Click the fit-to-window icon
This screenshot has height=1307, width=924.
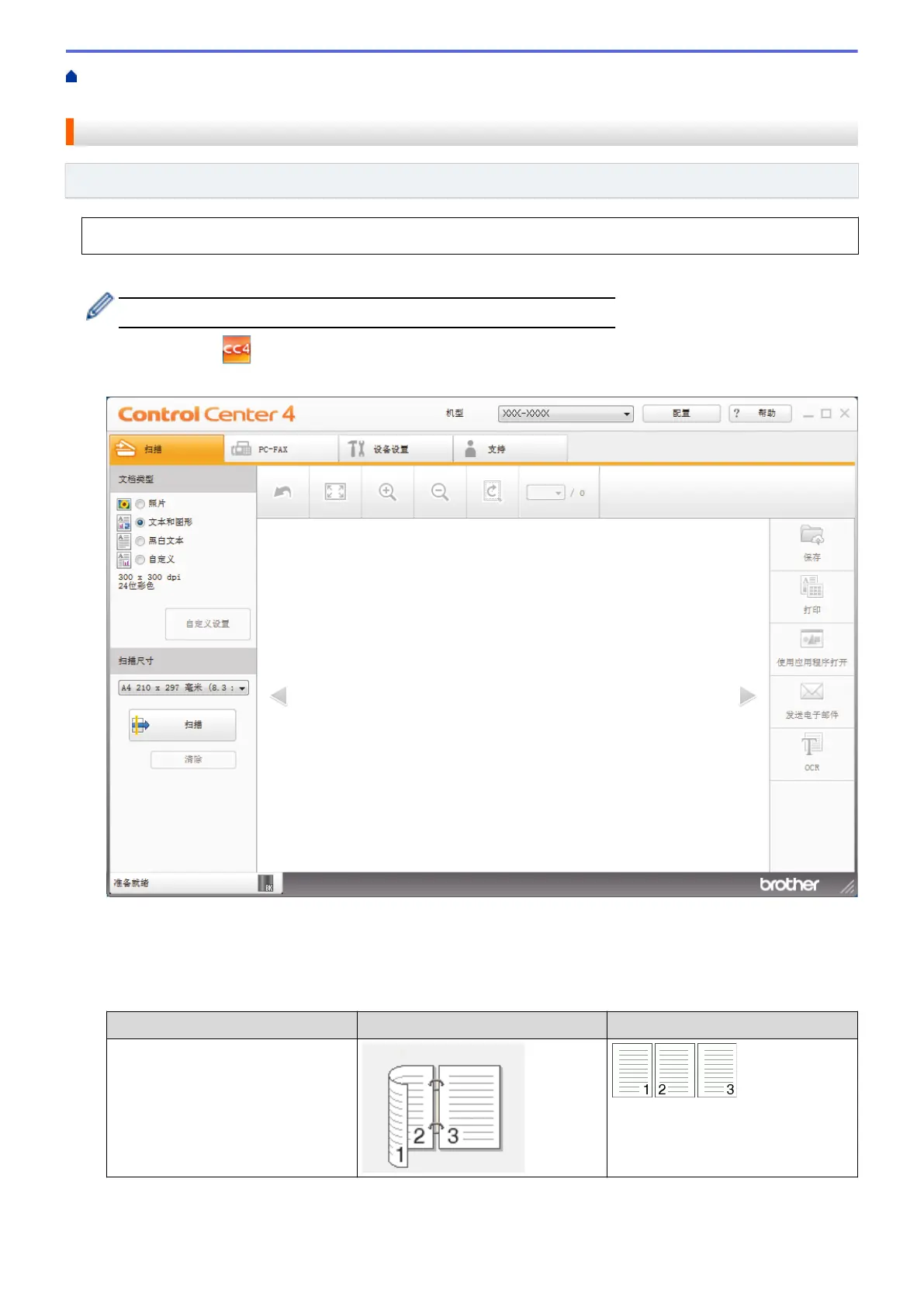pos(335,492)
